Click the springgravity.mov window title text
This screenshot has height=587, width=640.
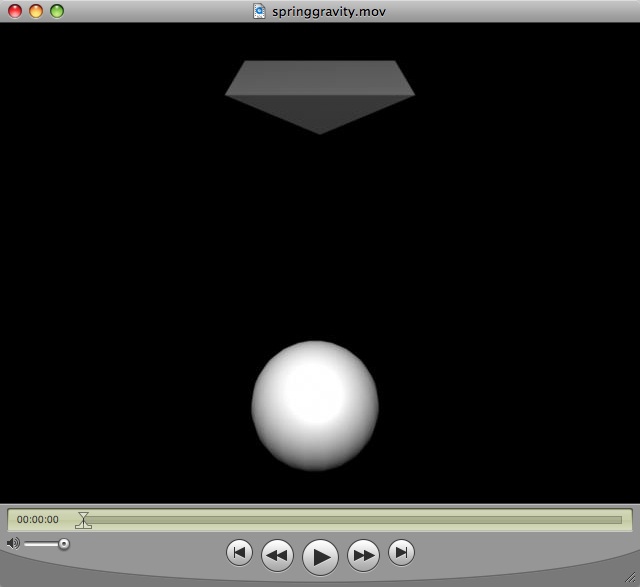coord(329,12)
